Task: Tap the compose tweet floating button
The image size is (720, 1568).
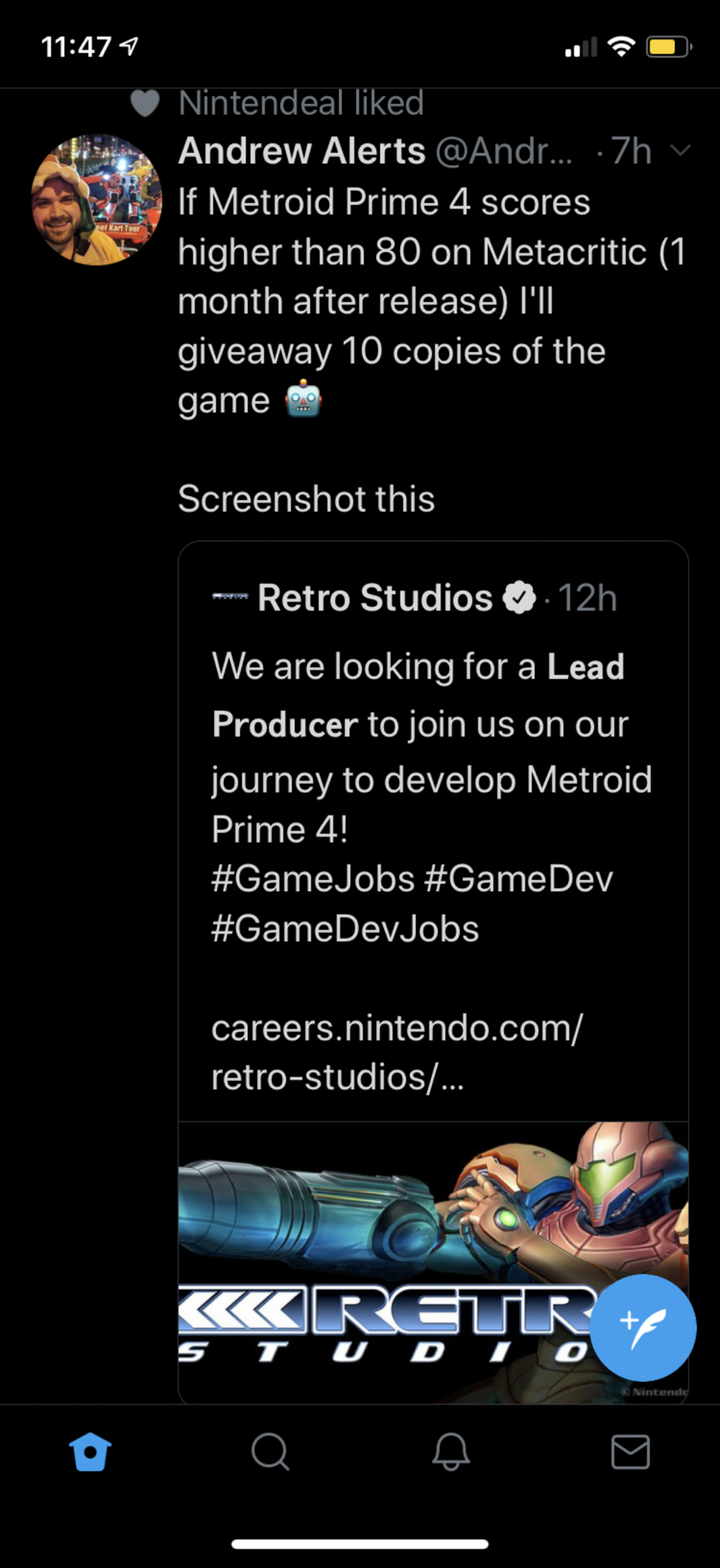Action: [x=642, y=1327]
